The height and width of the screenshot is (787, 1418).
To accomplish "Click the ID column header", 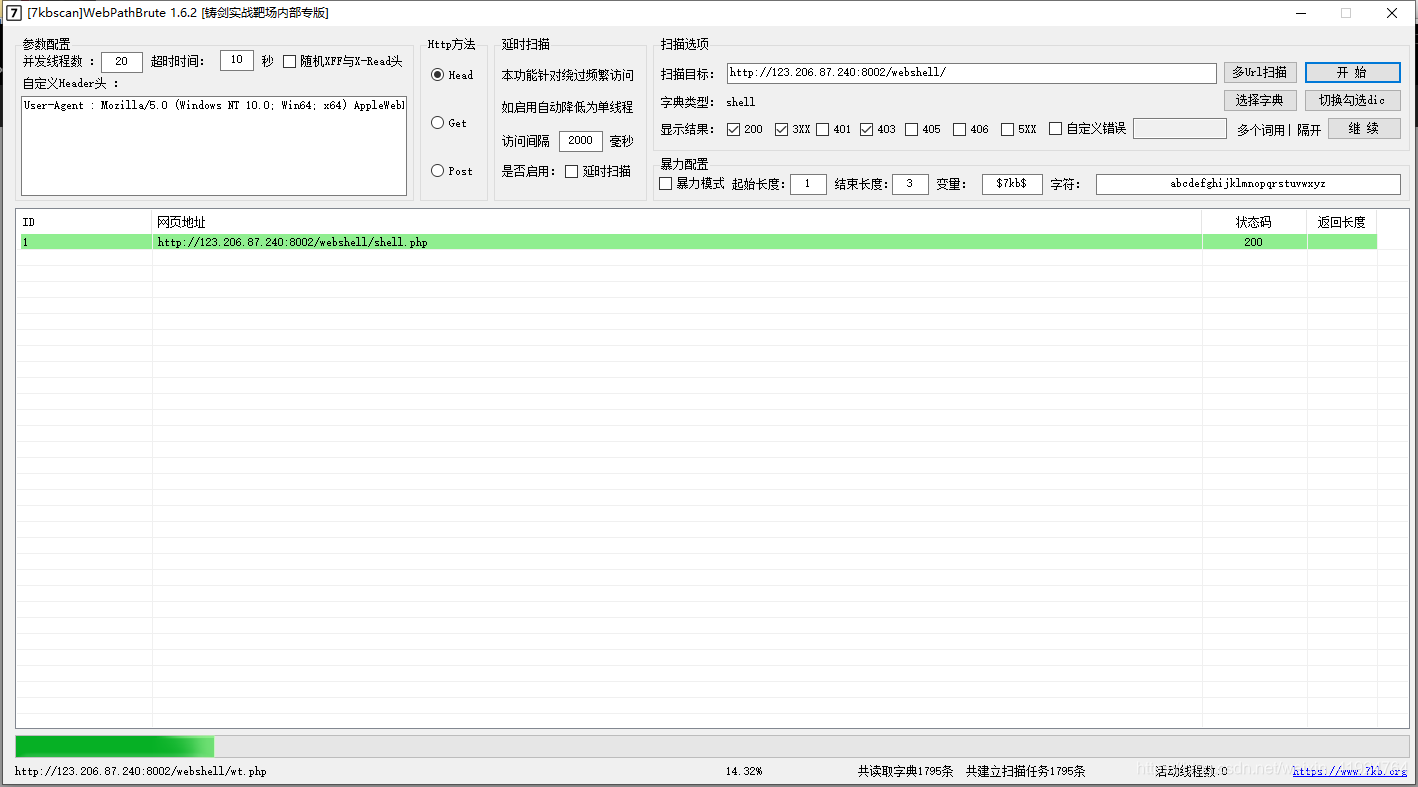I will coord(85,222).
